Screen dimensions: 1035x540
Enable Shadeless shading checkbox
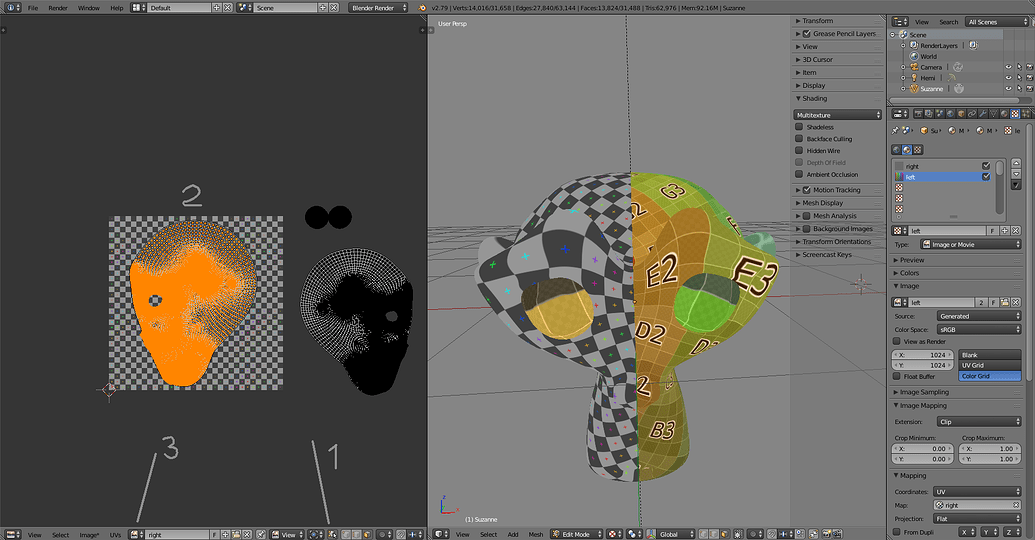[799, 127]
